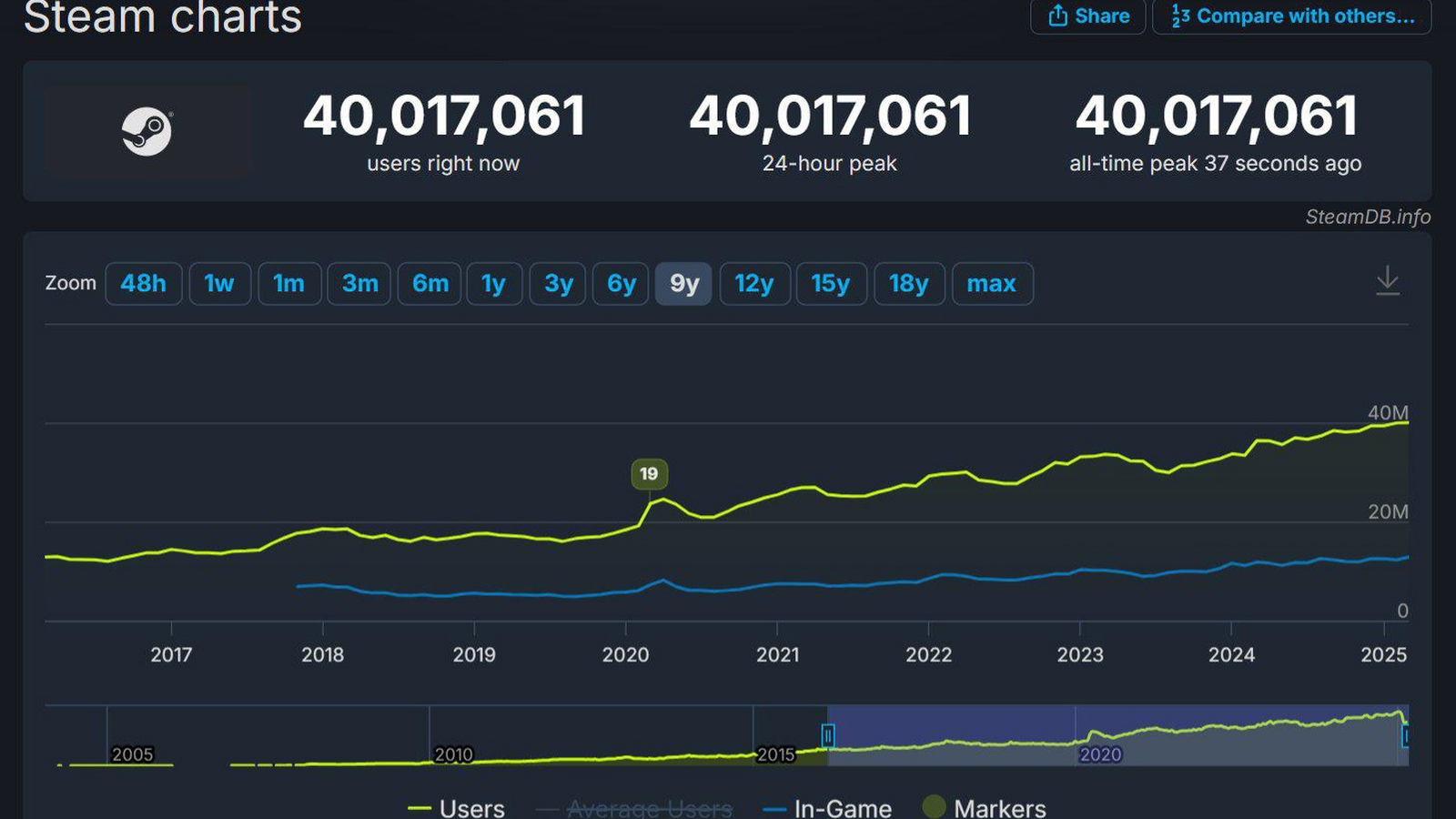Toggle Markers in chart legend
The image size is (1456, 819).
(x=984, y=807)
